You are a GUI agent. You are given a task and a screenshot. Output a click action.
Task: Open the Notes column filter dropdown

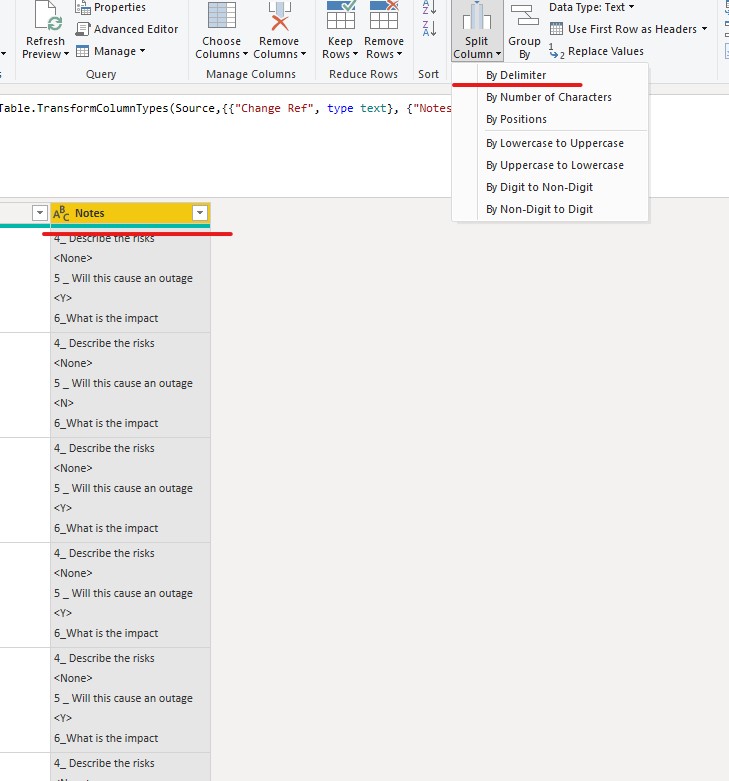(200, 213)
